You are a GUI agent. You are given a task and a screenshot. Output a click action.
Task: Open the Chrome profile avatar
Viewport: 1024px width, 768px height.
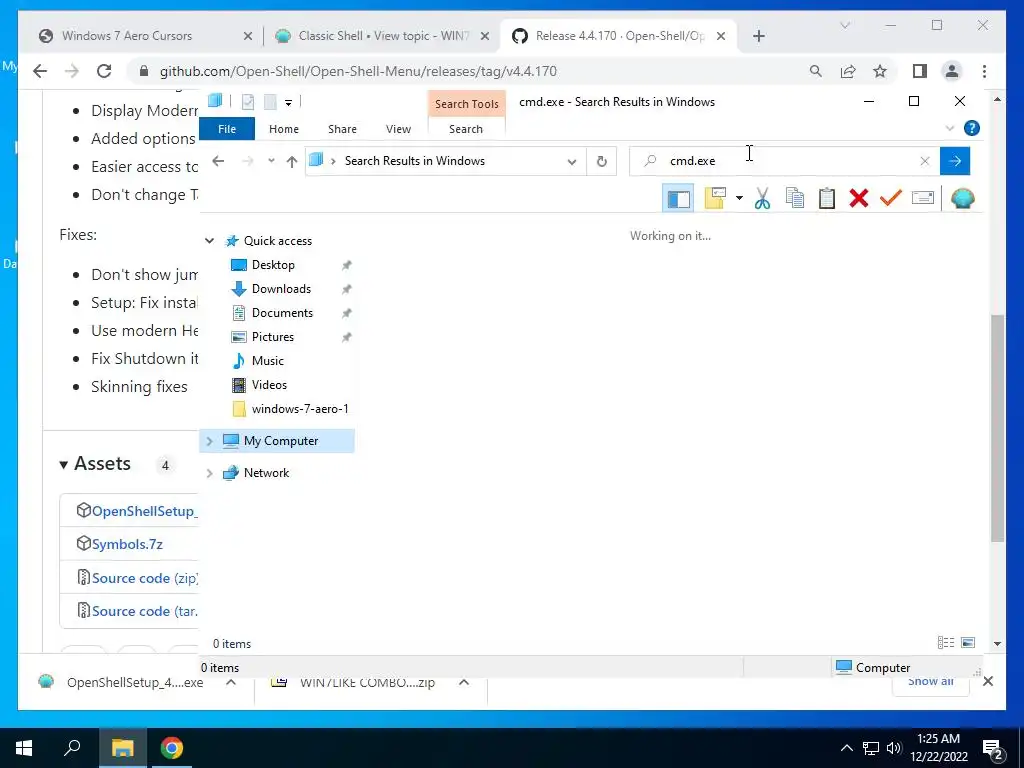[952, 71]
